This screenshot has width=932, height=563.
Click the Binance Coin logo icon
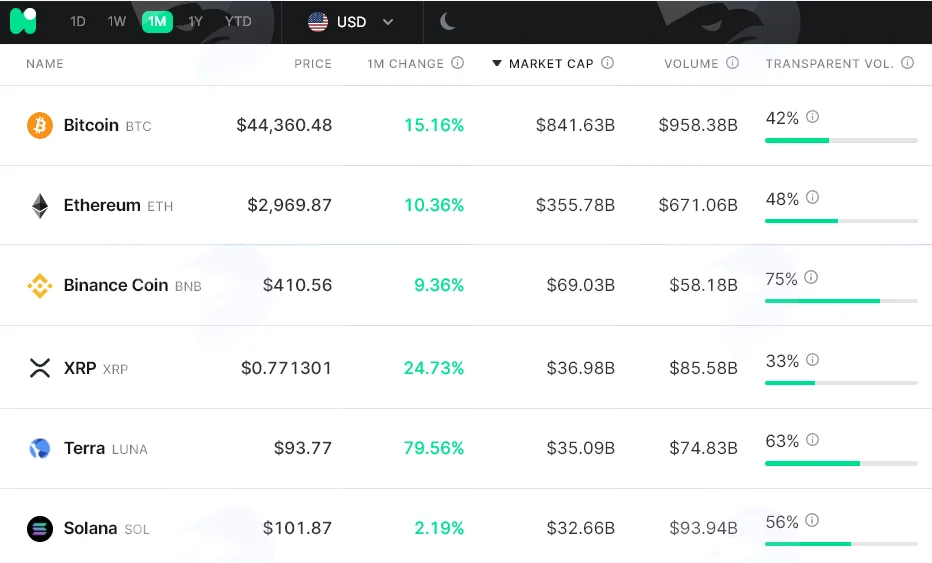(x=40, y=286)
